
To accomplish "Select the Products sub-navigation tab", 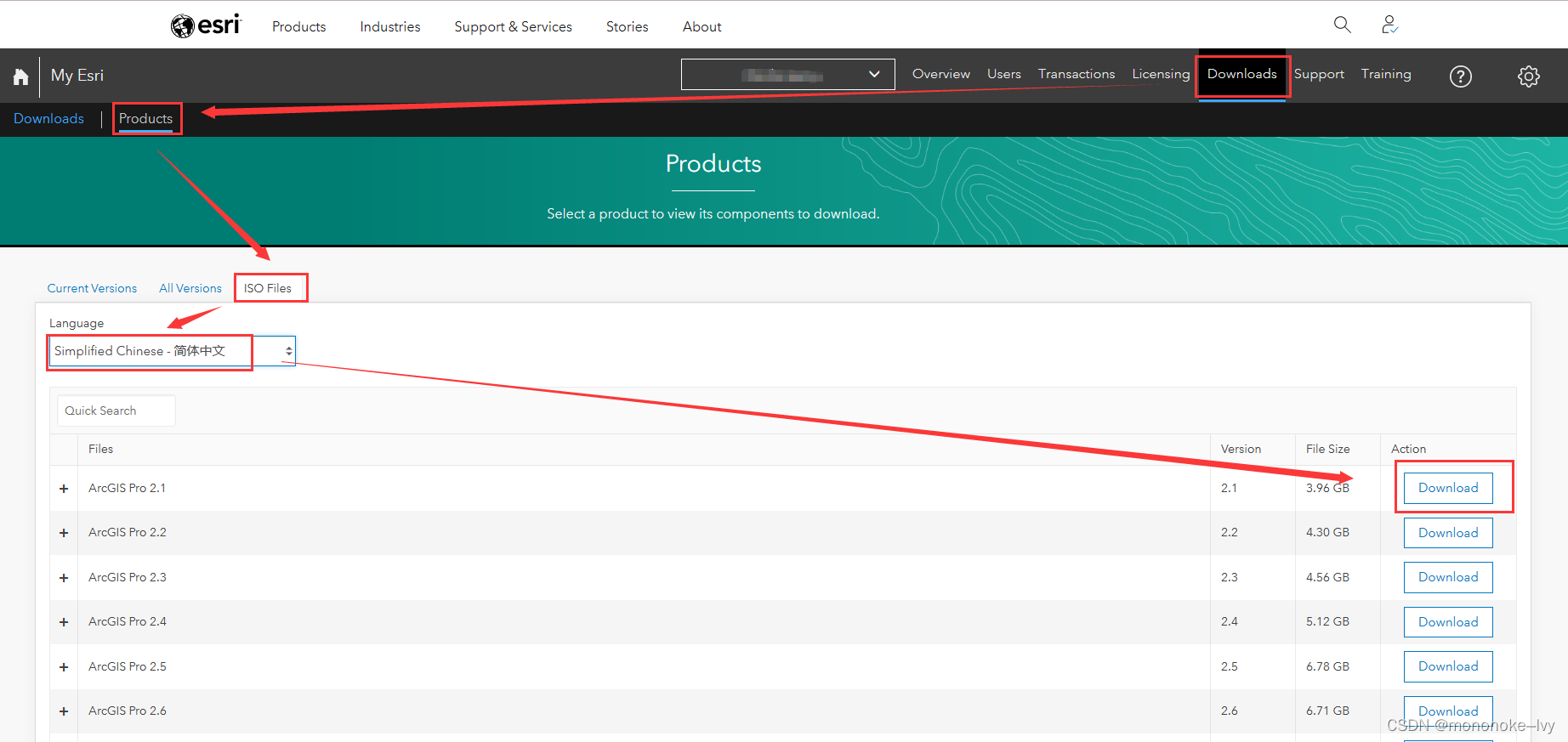I will tap(145, 119).
